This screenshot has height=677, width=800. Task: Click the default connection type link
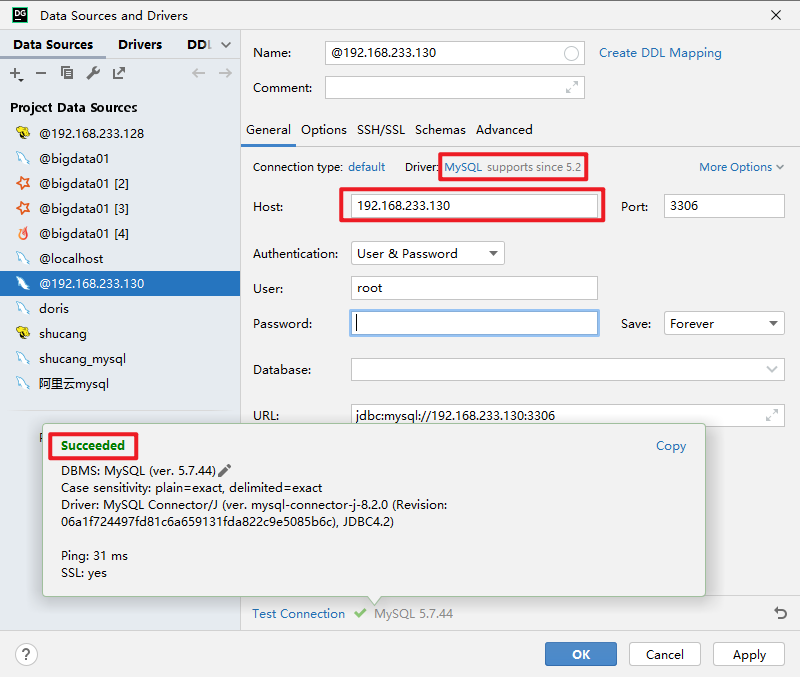366,167
